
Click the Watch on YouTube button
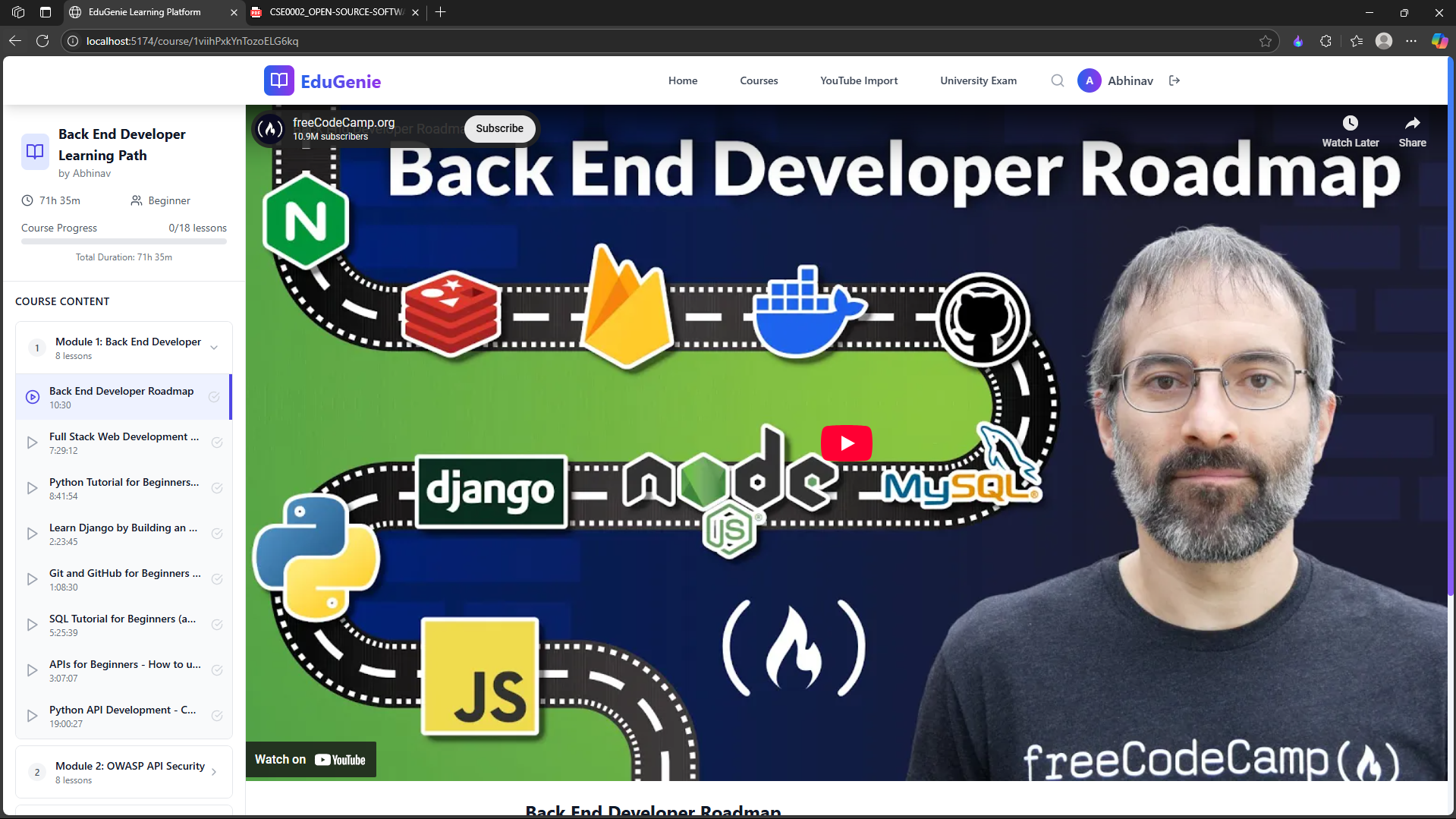point(310,760)
